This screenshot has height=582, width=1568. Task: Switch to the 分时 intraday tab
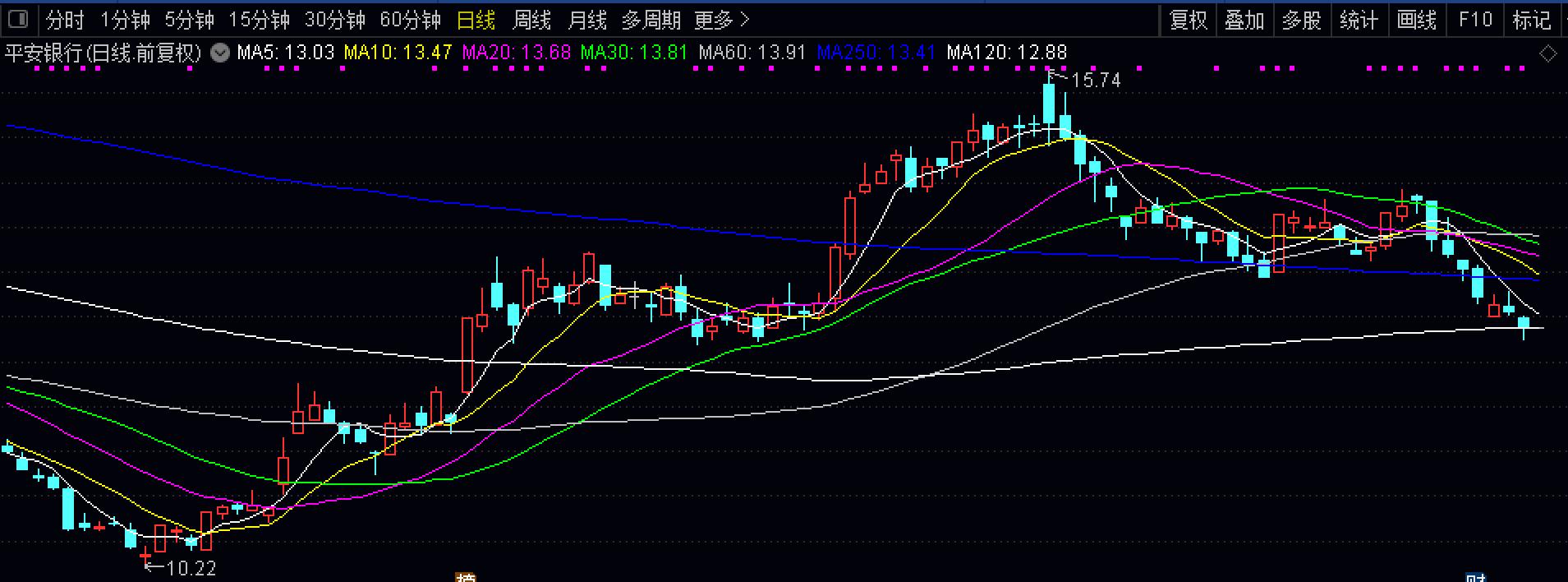tap(65, 19)
